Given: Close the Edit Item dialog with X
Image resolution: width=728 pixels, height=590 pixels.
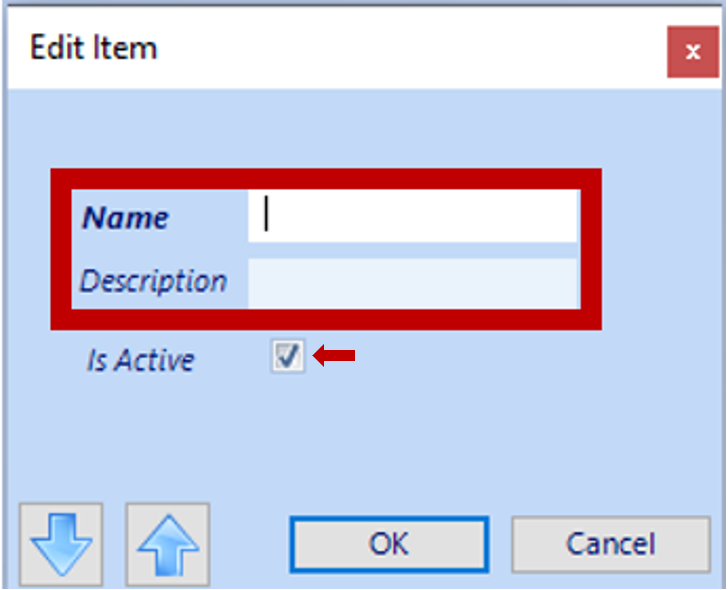Looking at the screenshot, I should point(693,52).
